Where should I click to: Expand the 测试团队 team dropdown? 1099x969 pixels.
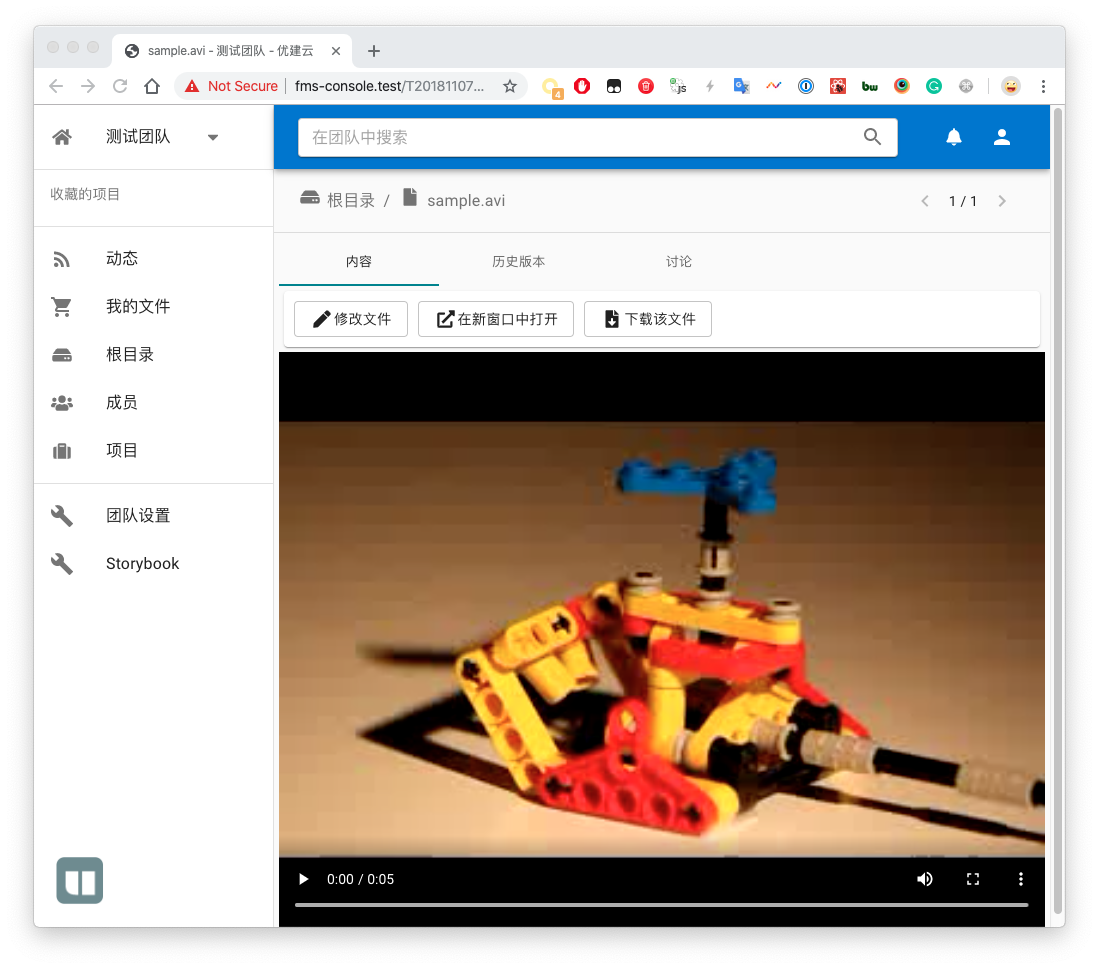pos(213,138)
